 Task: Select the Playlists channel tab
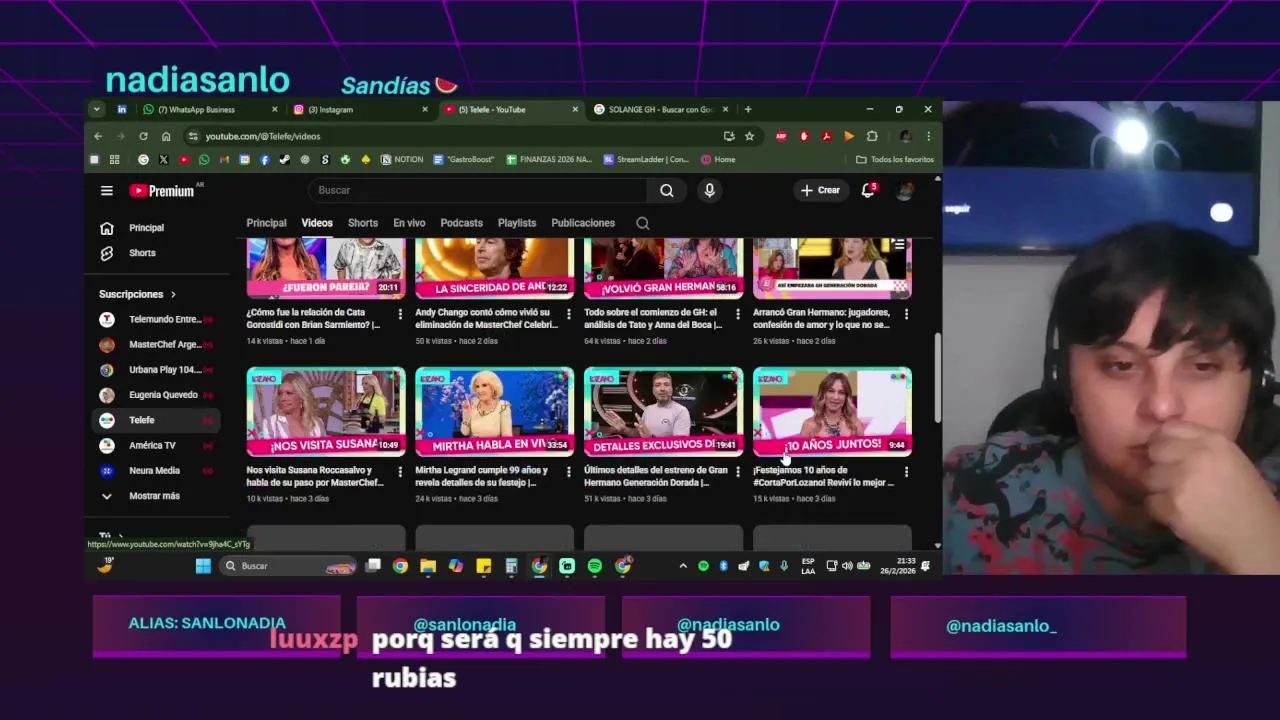[x=517, y=223]
